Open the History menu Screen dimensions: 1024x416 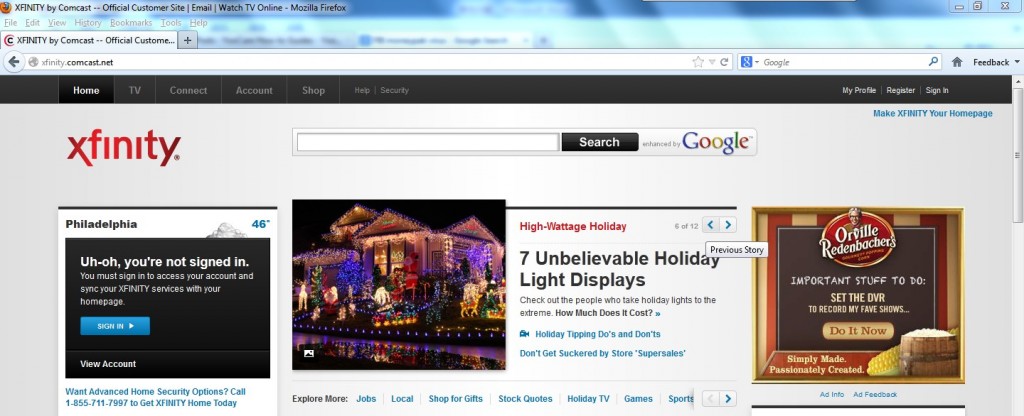88,23
